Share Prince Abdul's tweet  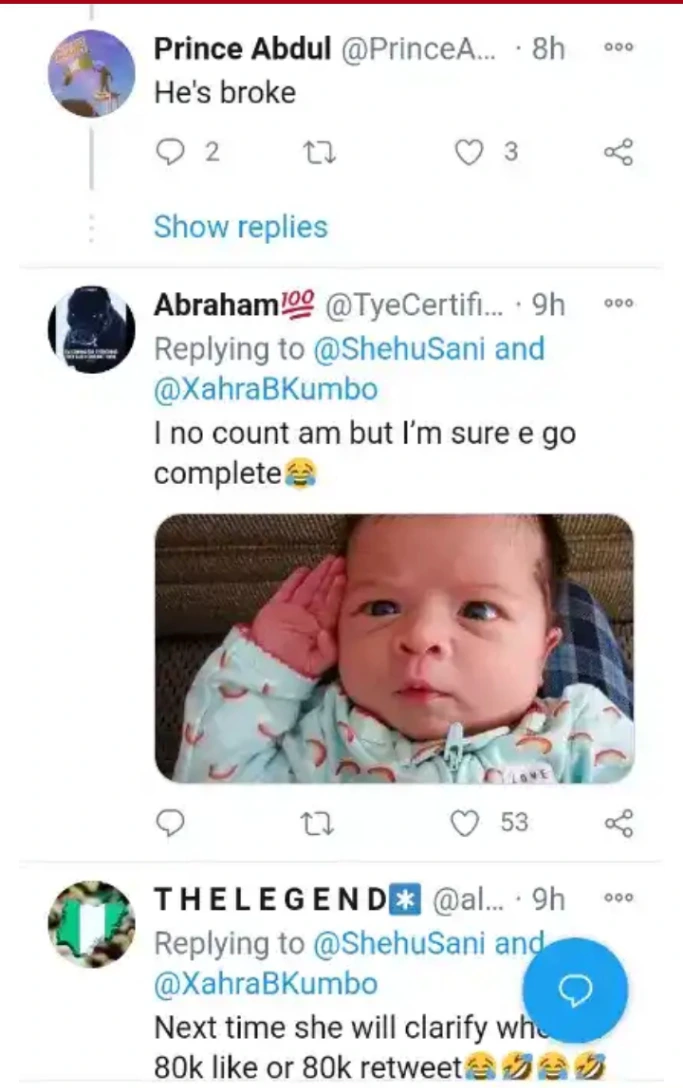[x=619, y=152]
